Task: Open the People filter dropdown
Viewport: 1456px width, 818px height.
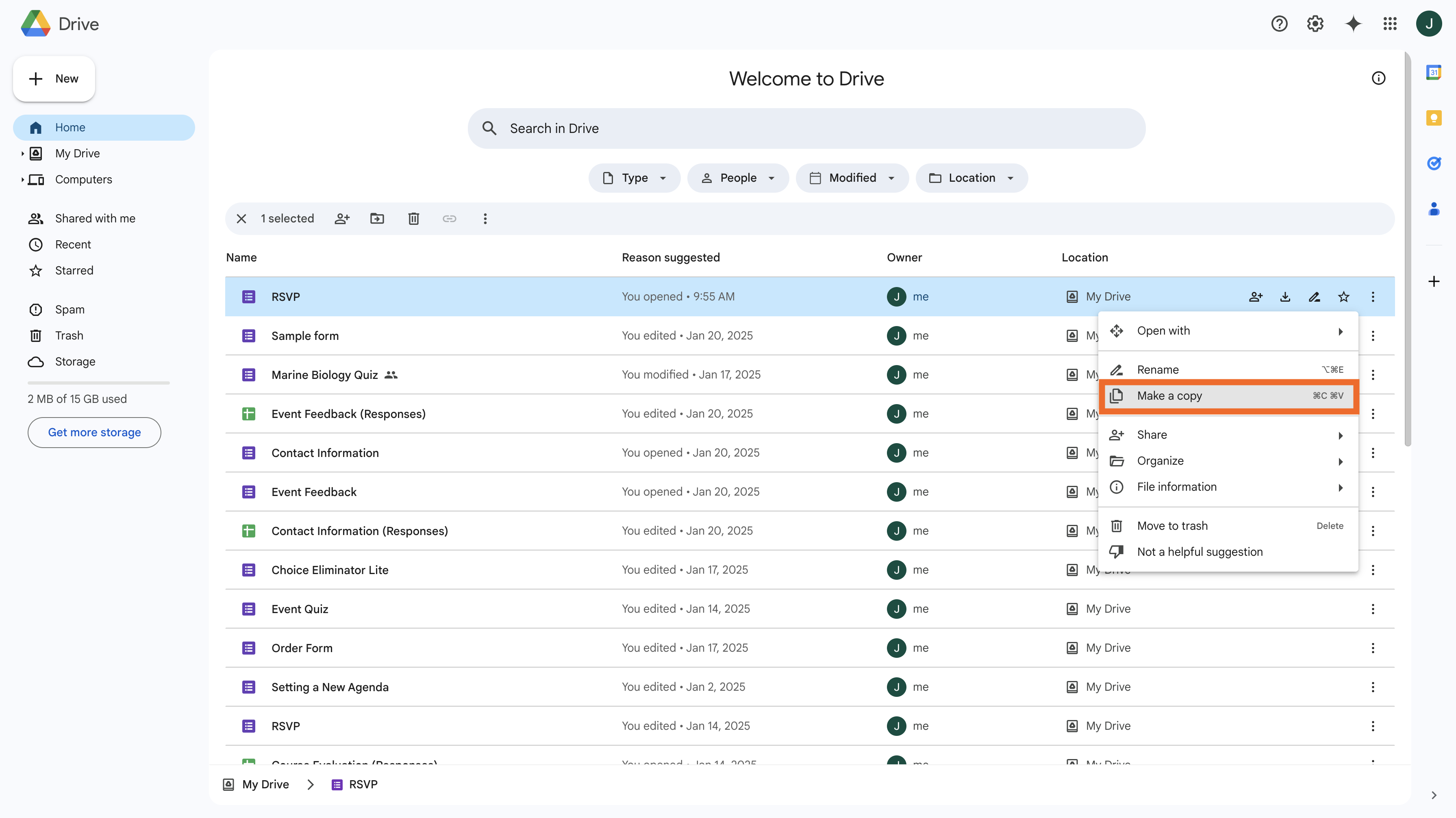Action: point(738,178)
